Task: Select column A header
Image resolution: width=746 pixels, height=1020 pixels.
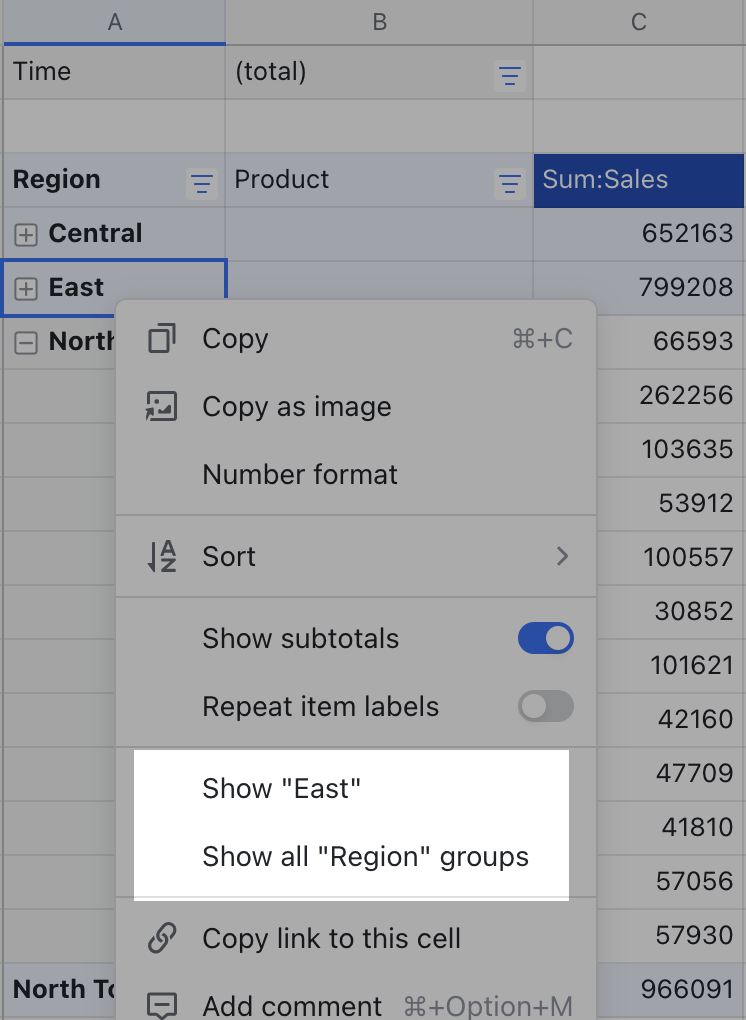Action: click(114, 20)
